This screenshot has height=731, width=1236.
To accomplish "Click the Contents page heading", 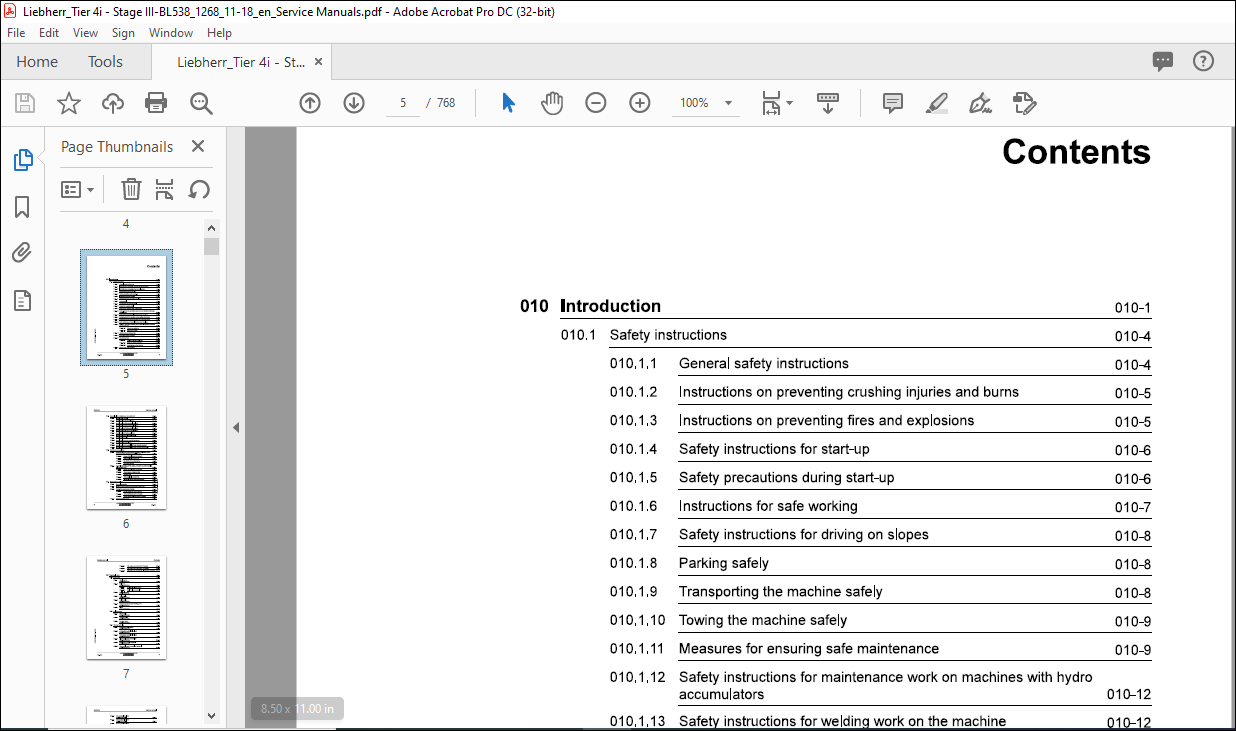I will click(1076, 152).
